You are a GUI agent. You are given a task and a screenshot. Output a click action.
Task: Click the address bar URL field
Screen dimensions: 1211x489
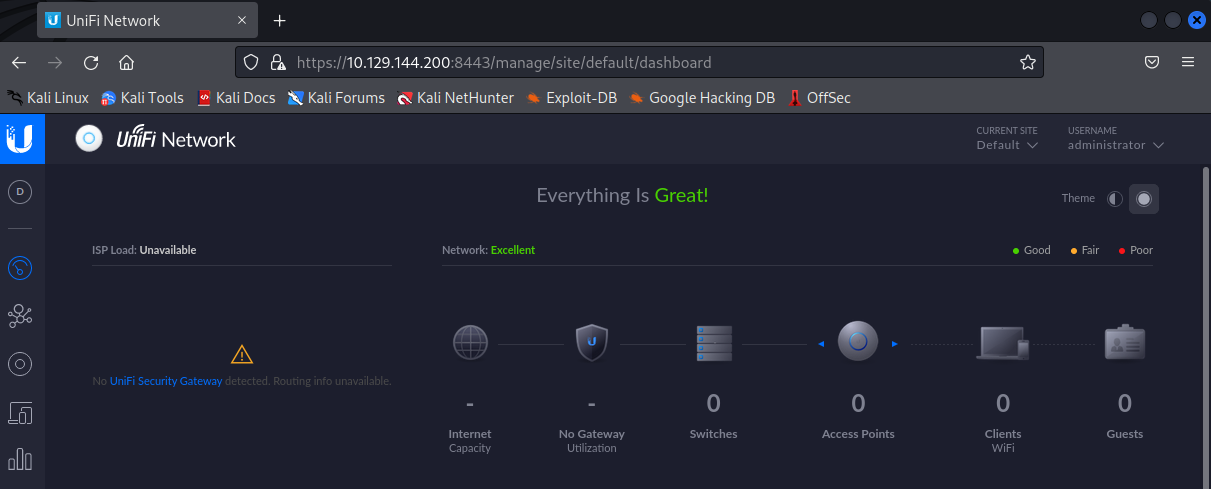click(640, 62)
